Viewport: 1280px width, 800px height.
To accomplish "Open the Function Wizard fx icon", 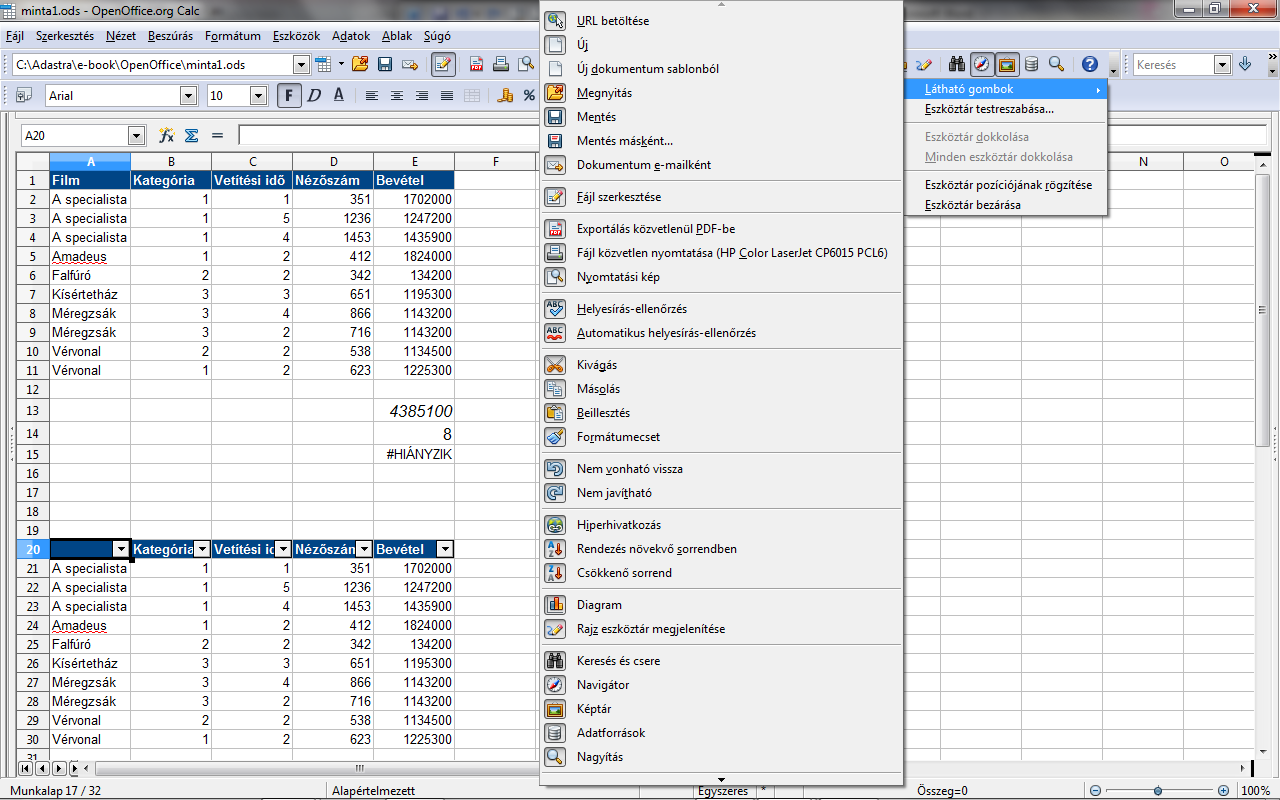I will 167,135.
